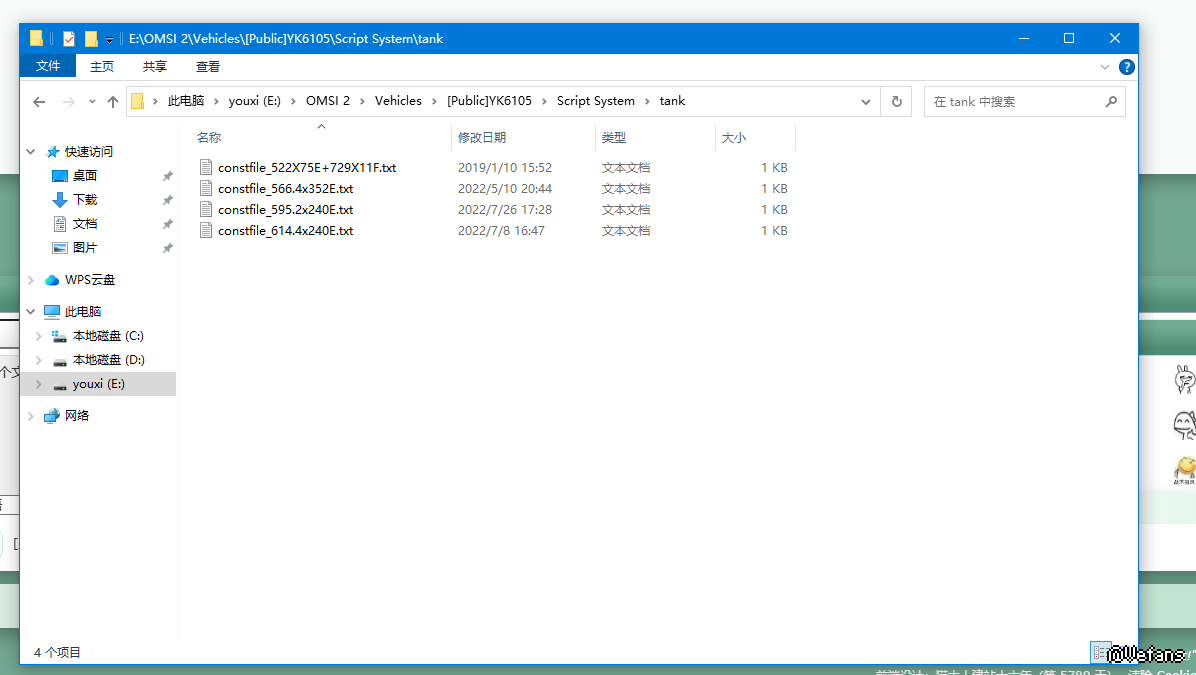Image resolution: width=1196 pixels, height=675 pixels.
Task: Navigate to Vehicles in breadcrumb path
Action: [x=398, y=101]
